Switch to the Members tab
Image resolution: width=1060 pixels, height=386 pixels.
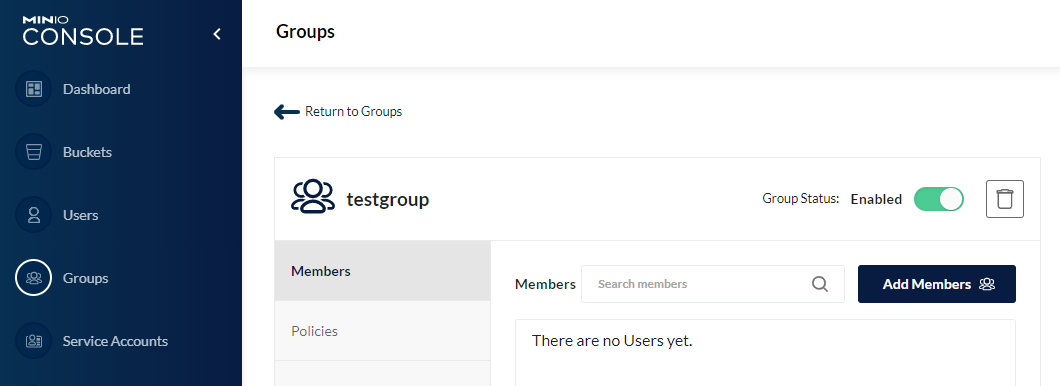coord(383,271)
